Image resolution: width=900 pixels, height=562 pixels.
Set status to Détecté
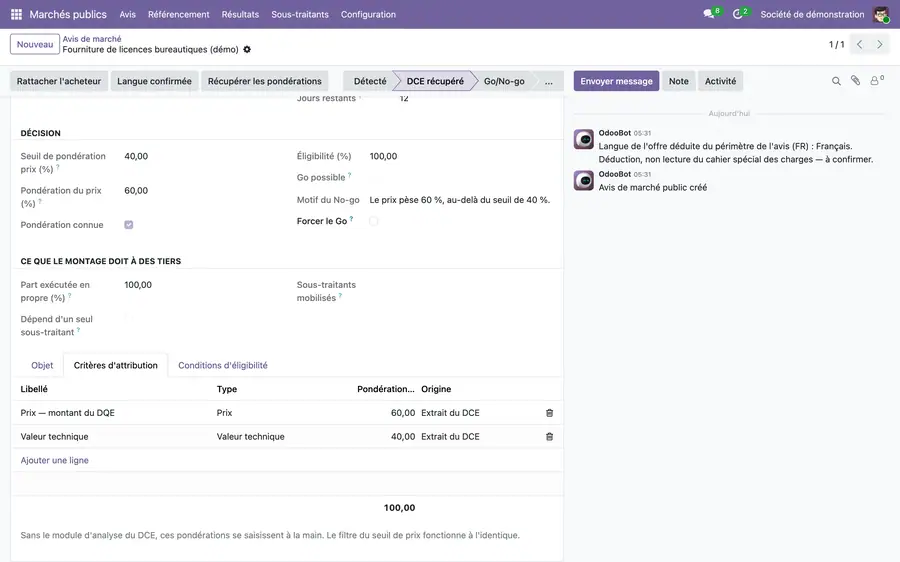[x=370, y=81]
